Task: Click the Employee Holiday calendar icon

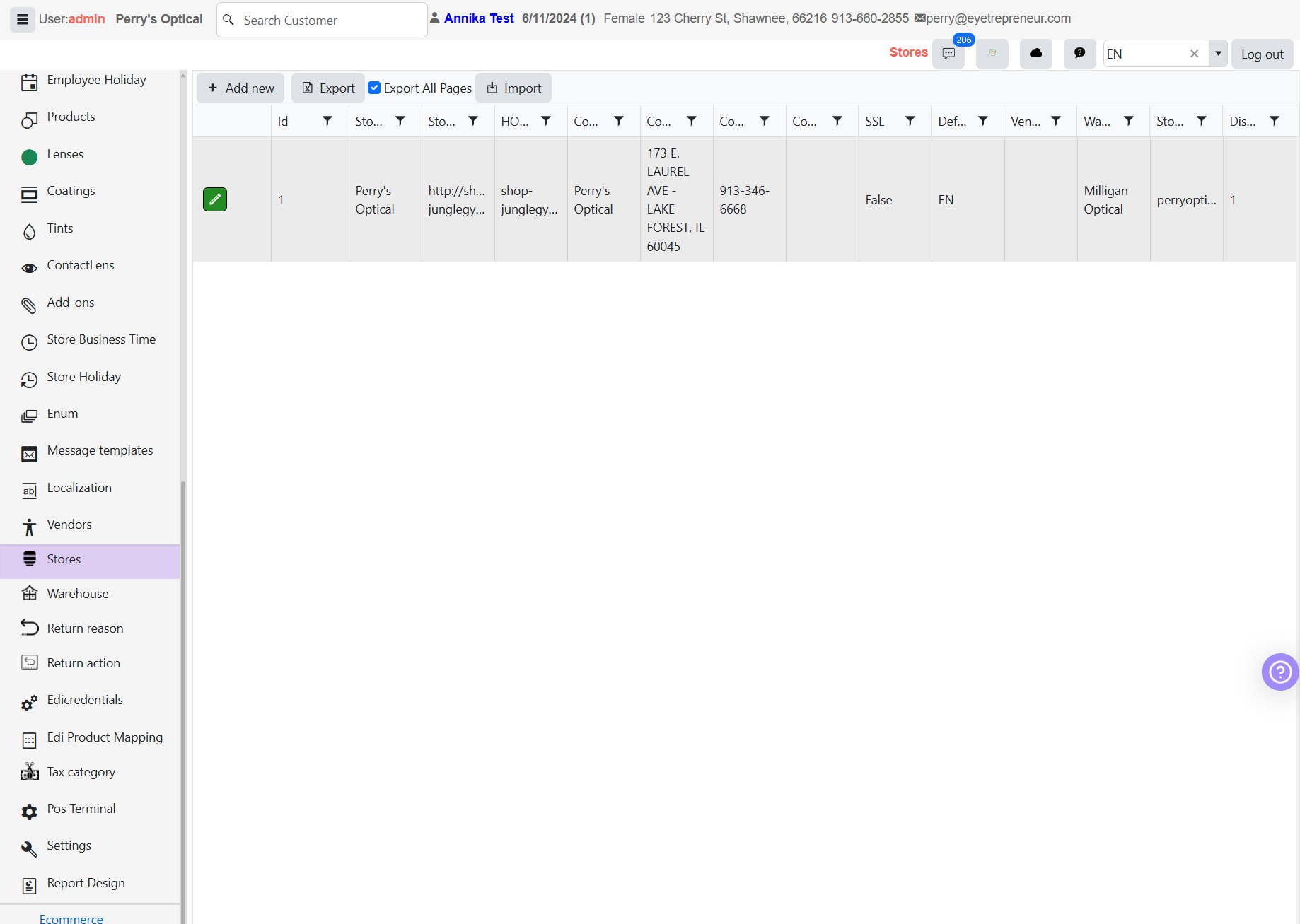Action: coord(29,82)
